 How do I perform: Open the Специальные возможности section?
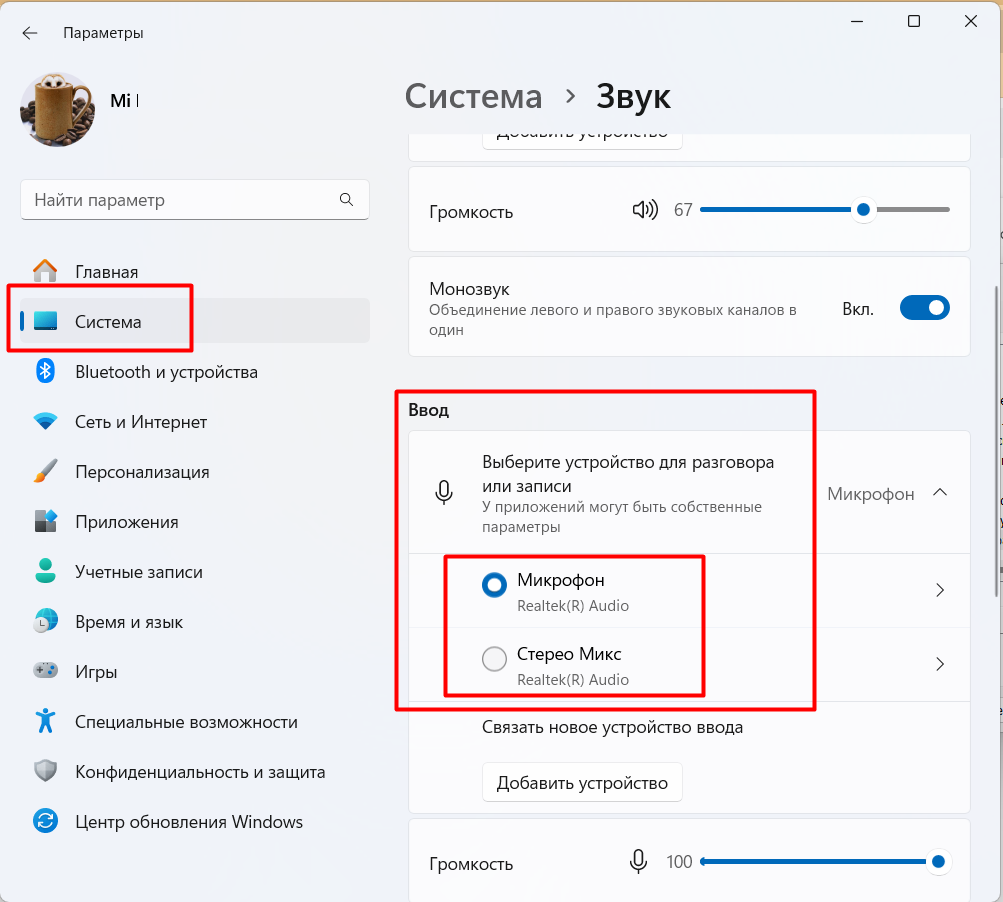click(186, 722)
